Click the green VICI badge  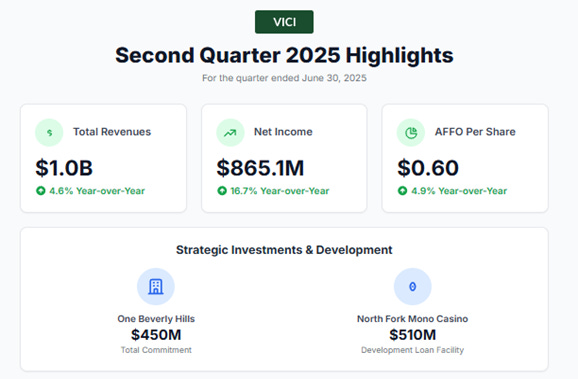[284, 22]
